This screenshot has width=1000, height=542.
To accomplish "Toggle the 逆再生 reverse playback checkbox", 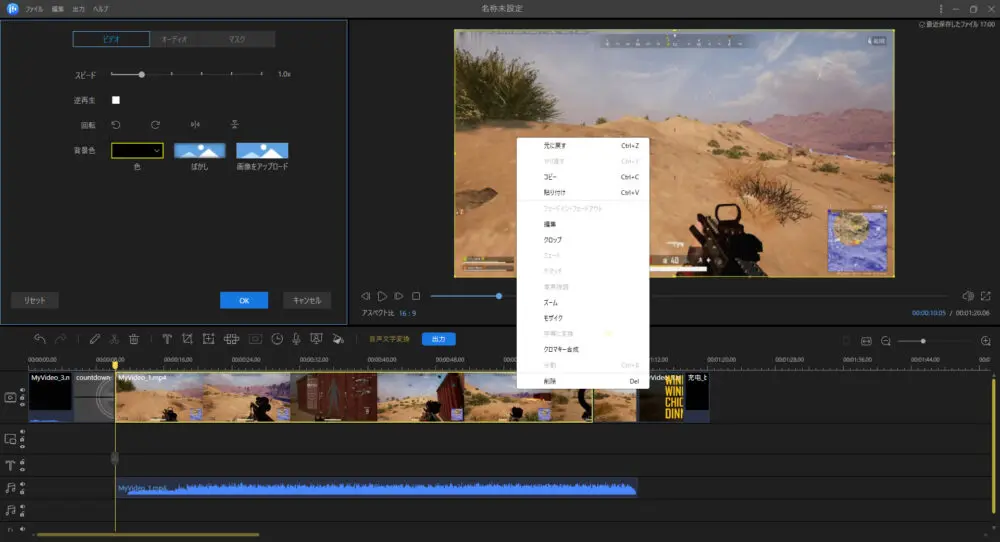I will pos(115,100).
